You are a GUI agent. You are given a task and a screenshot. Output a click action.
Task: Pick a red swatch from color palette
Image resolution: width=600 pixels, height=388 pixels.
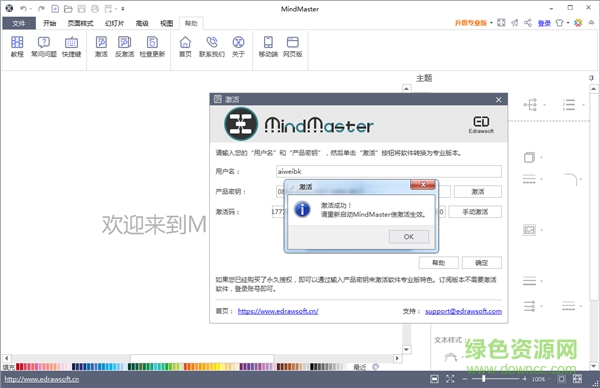[19, 367]
